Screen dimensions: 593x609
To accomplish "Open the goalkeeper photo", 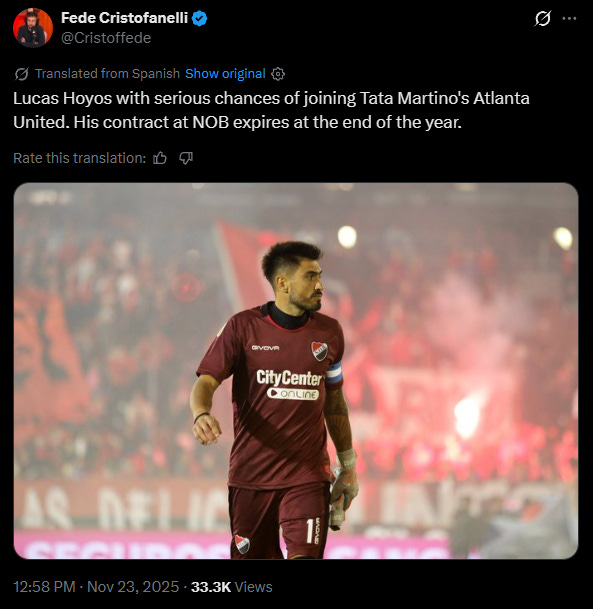I will (296, 371).
